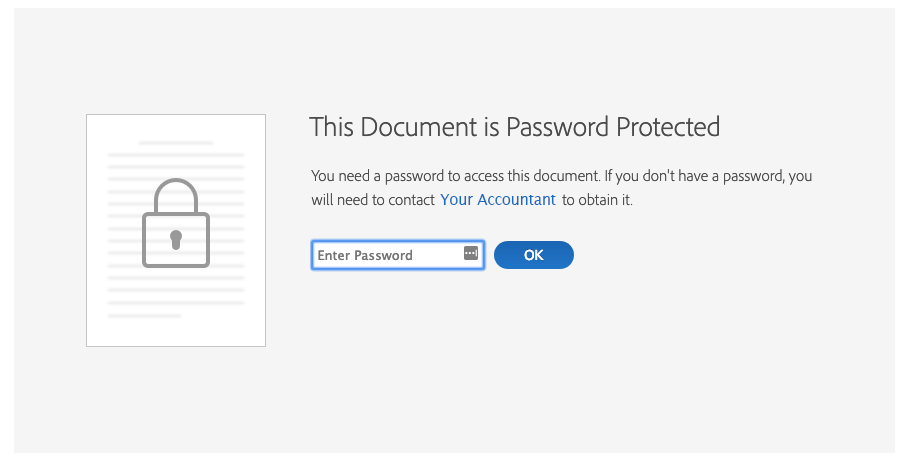Confirm with the blue OK button
909x461 pixels.
coord(534,255)
